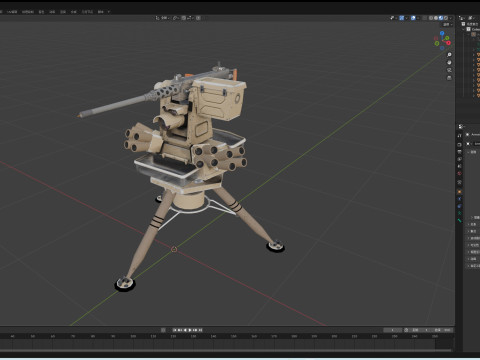Switch to wireframe viewport shading
Viewport: 480px width, 360px height.
[x=431, y=18]
